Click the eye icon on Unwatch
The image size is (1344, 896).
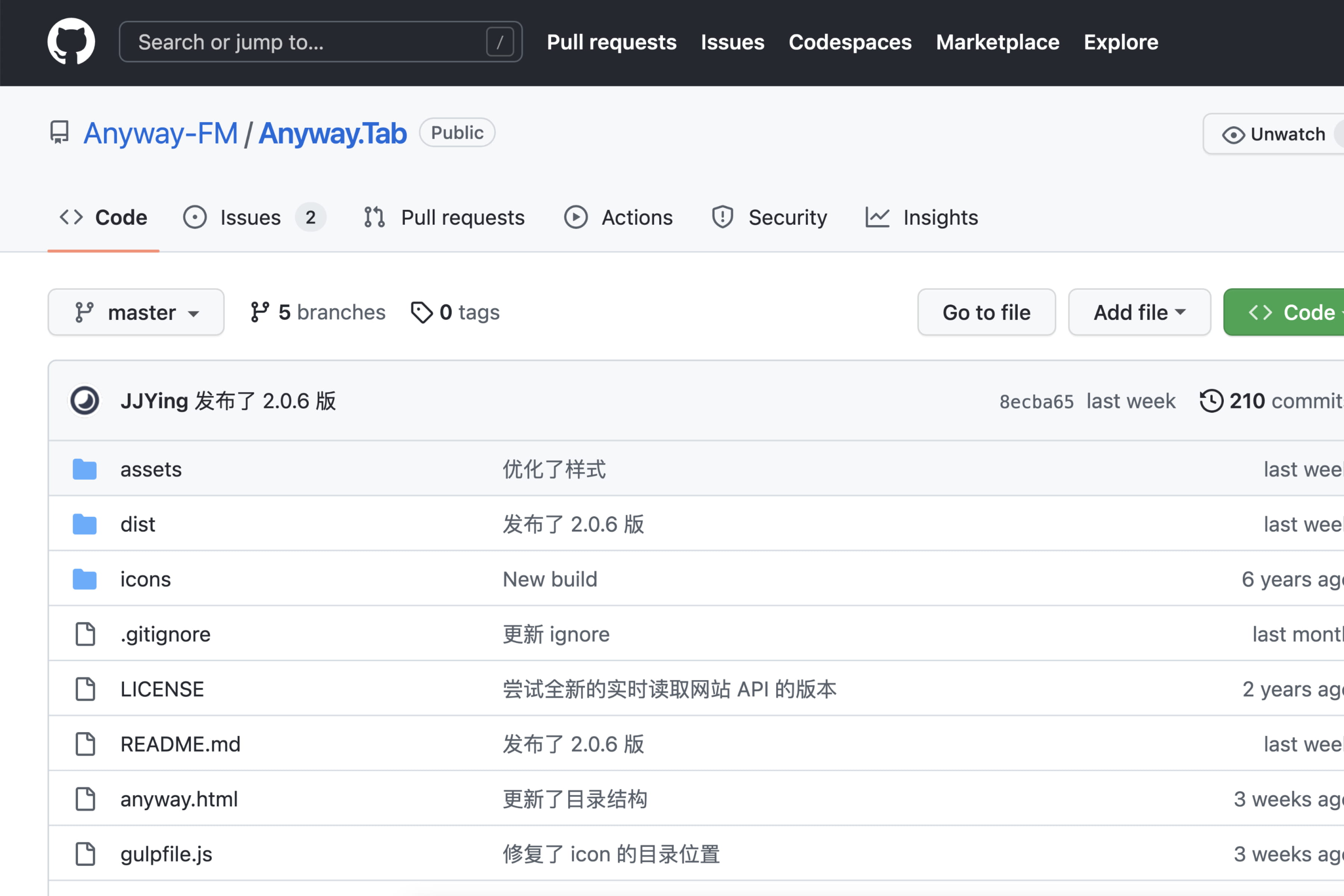1233,135
